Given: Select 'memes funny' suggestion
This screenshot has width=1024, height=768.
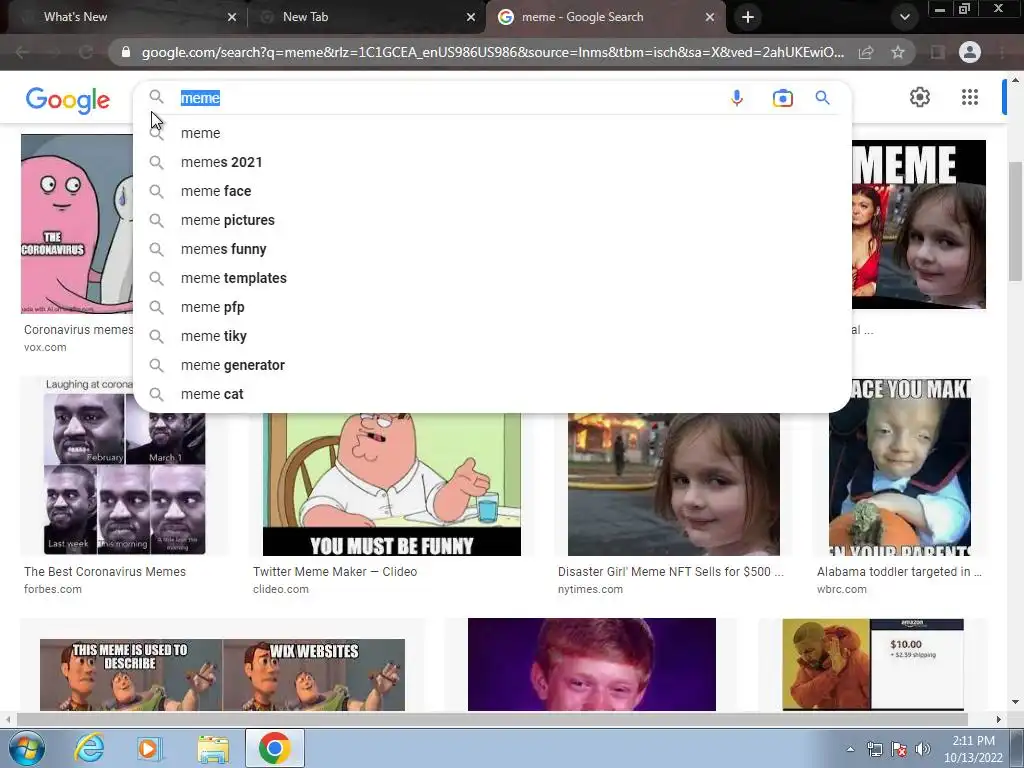Looking at the screenshot, I should click(x=492, y=249).
